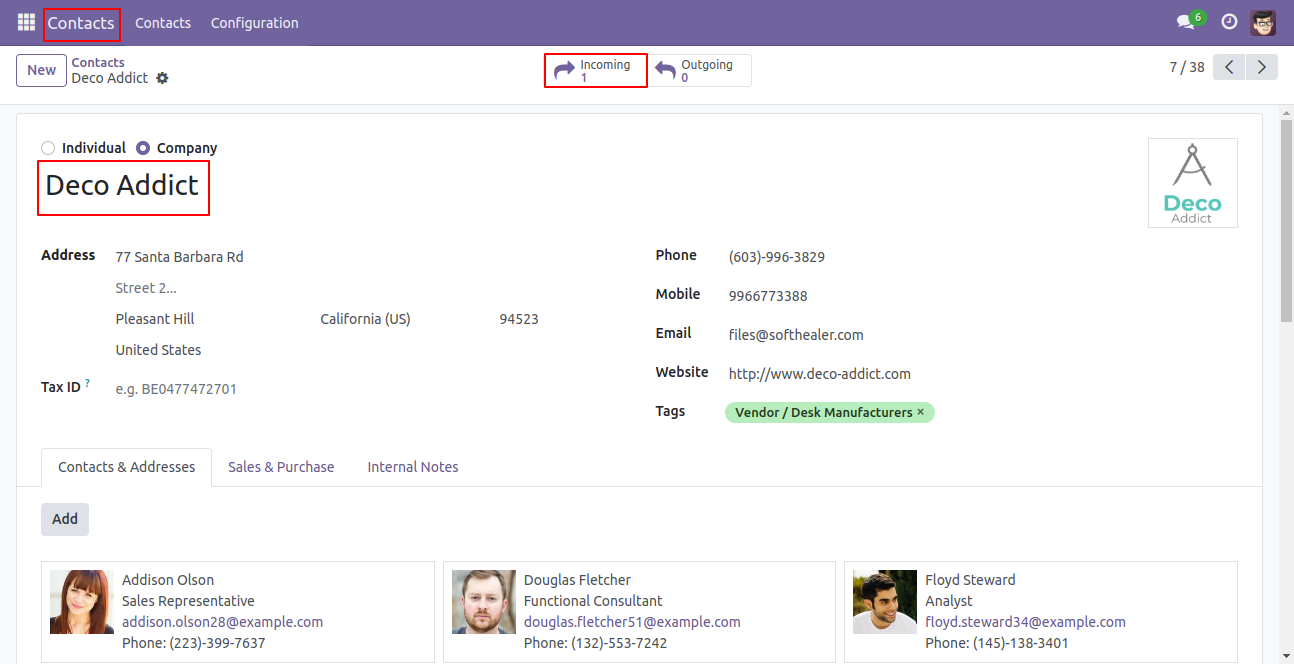Click the New button

coord(41,70)
